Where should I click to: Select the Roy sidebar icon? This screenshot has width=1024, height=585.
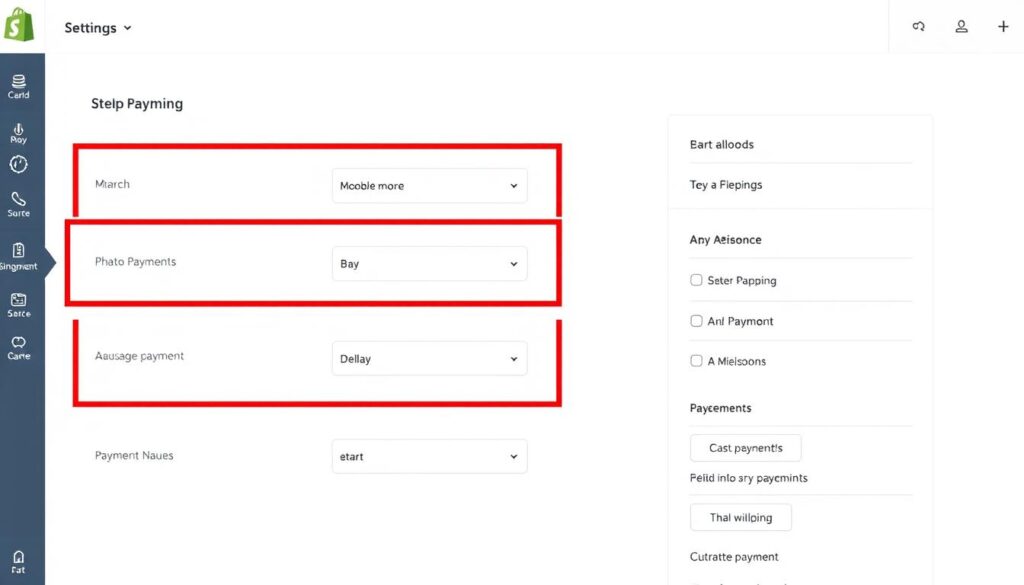tap(19, 131)
